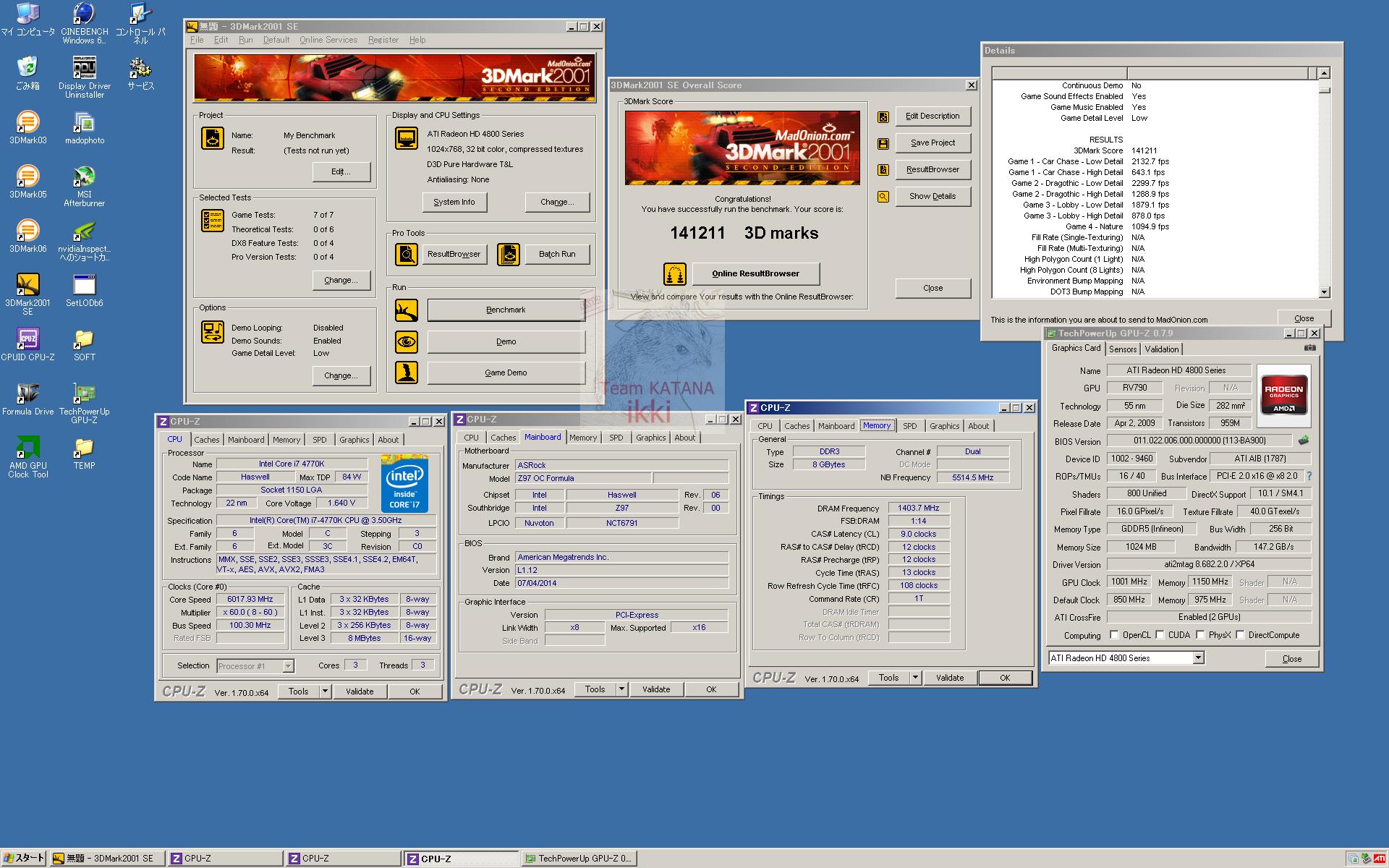
Task: Toggle the CUDA checkbox in GPU-Z
Action: (1160, 635)
